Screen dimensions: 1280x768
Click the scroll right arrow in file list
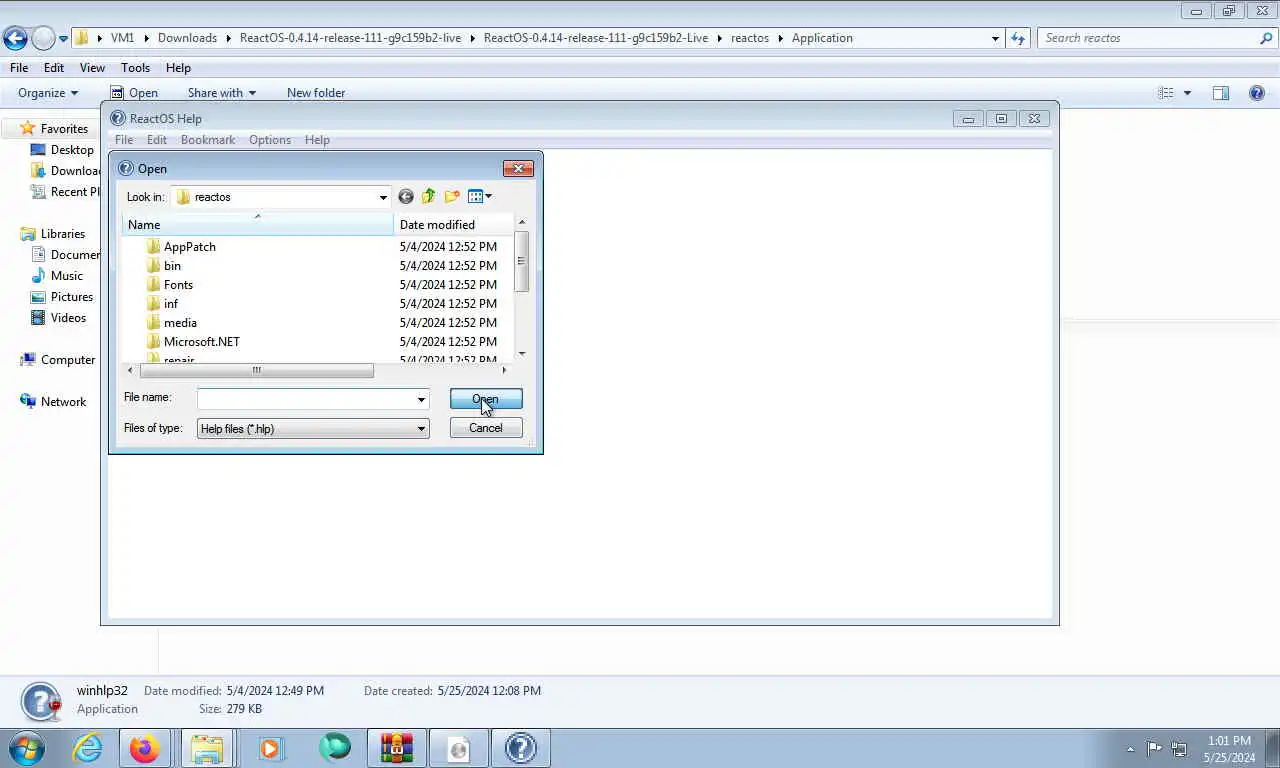pos(504,371)
